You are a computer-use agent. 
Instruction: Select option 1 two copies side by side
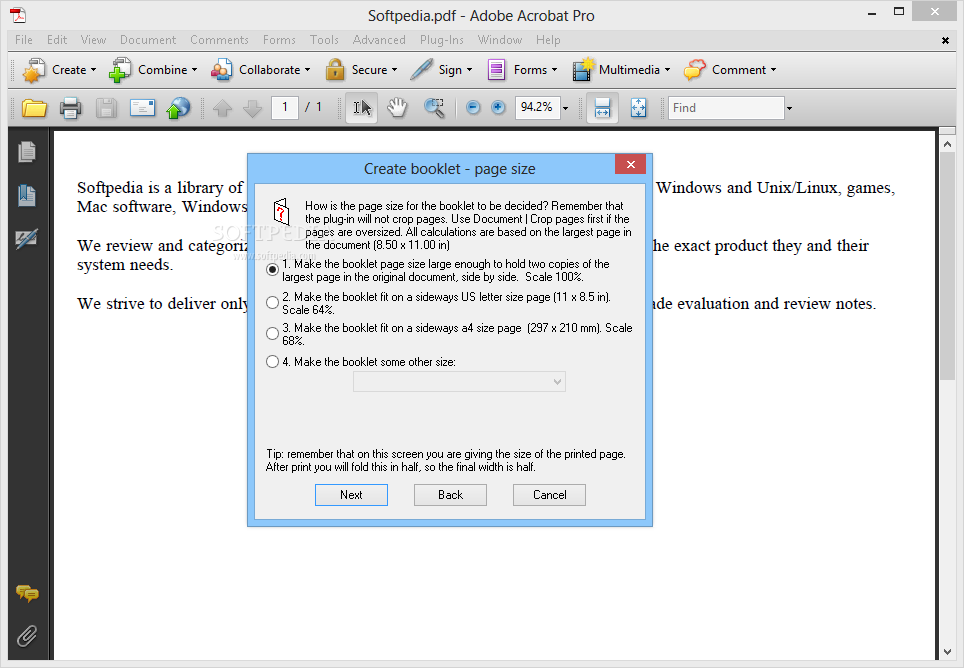tap(272, 270)
